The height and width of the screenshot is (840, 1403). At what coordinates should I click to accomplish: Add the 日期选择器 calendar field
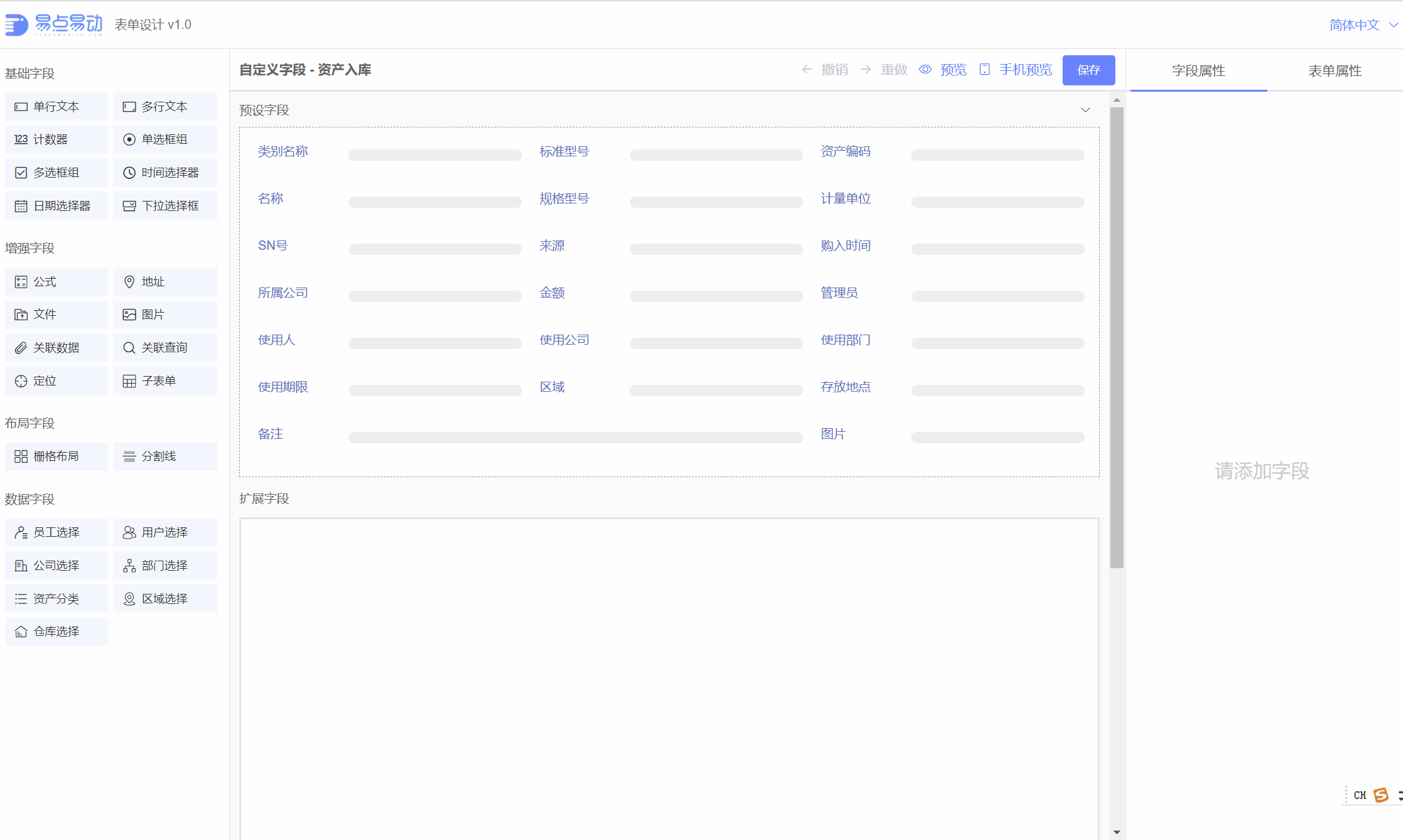pyautogui.click(x=57, y=206)
